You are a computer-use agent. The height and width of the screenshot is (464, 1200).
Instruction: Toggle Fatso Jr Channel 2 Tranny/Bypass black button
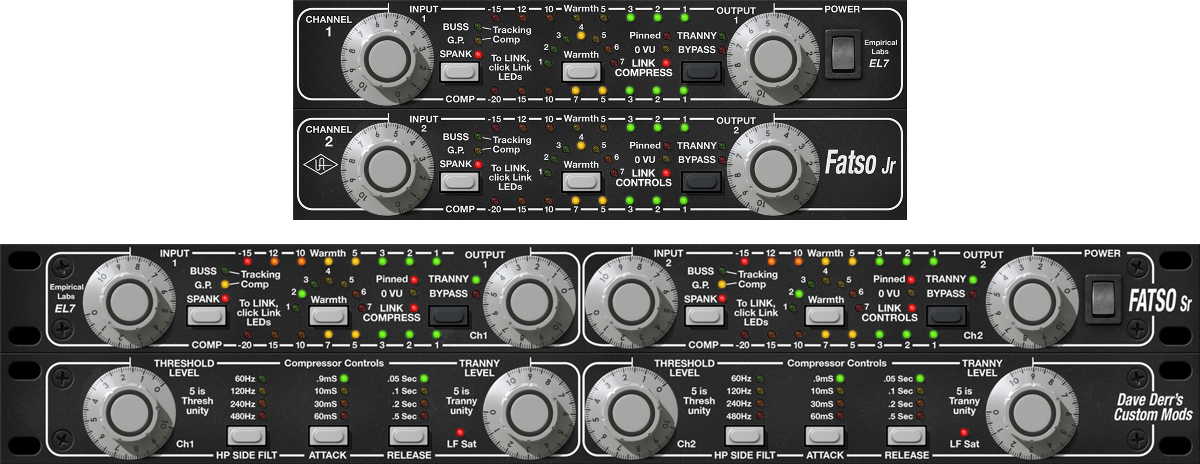(x=700, y=182)
